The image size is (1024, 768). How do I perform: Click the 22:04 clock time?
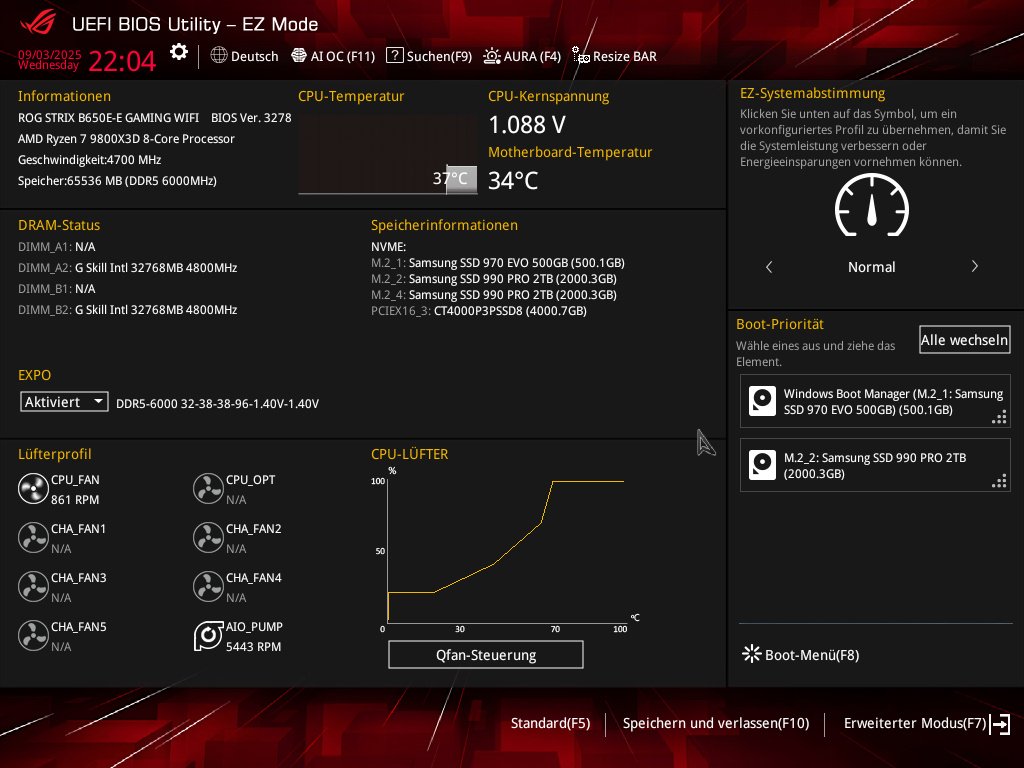(x=122, y=61)
